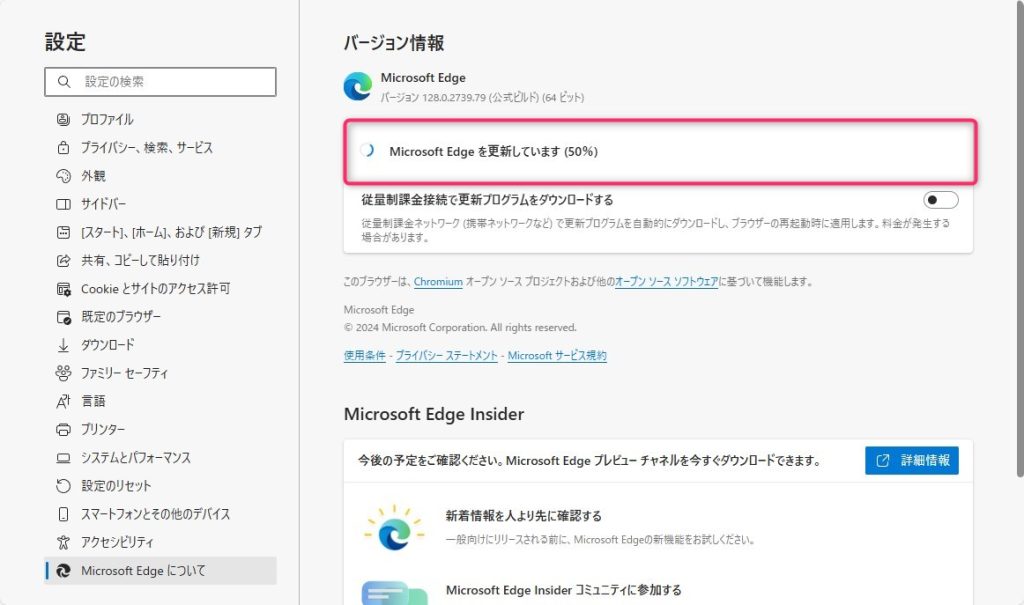Click the Languages icon in the sidebar
Image resolution: width=1024 pixels, height=605 pixels.
click(x=63, y=401)
